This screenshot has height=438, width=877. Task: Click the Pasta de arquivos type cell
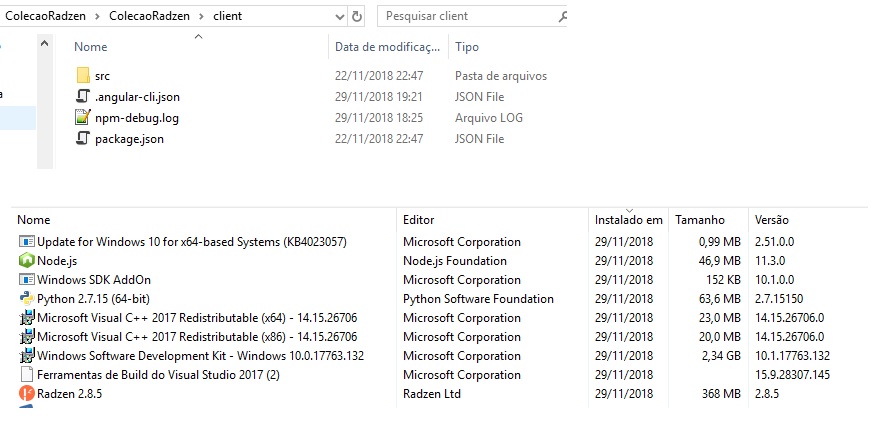click(501, 76)
